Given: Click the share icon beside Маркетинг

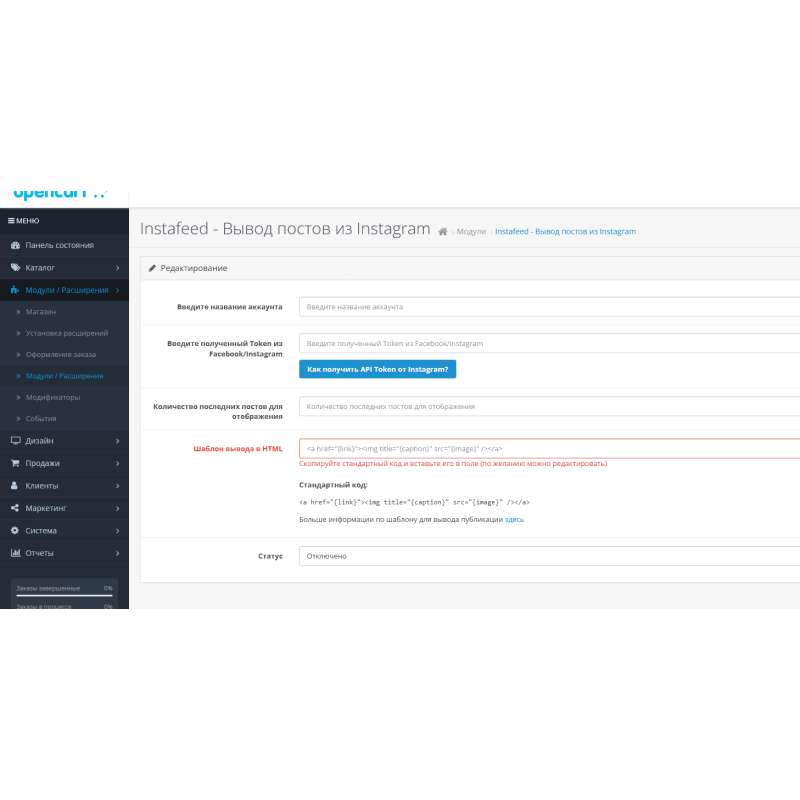Looking at the screenshot, I should tap(15, 508).
